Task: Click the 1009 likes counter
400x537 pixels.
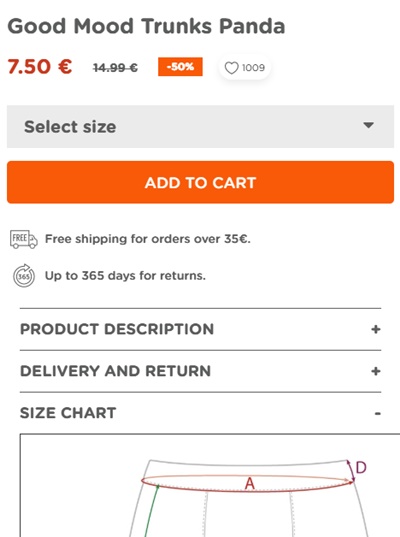Action: 253,68
